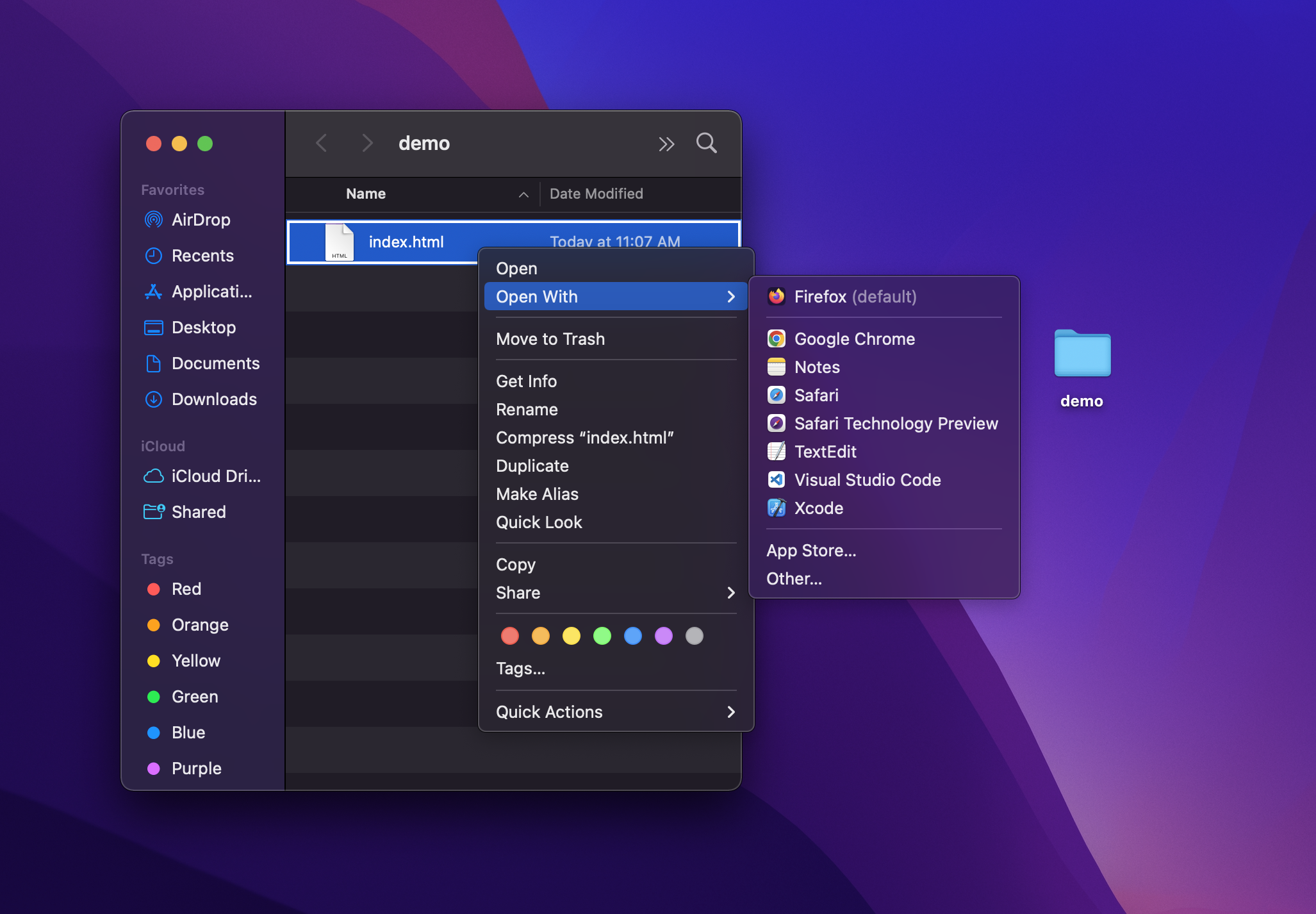Click the Visual Studio Code icon
1316x914 pixels.
(777, 479)
